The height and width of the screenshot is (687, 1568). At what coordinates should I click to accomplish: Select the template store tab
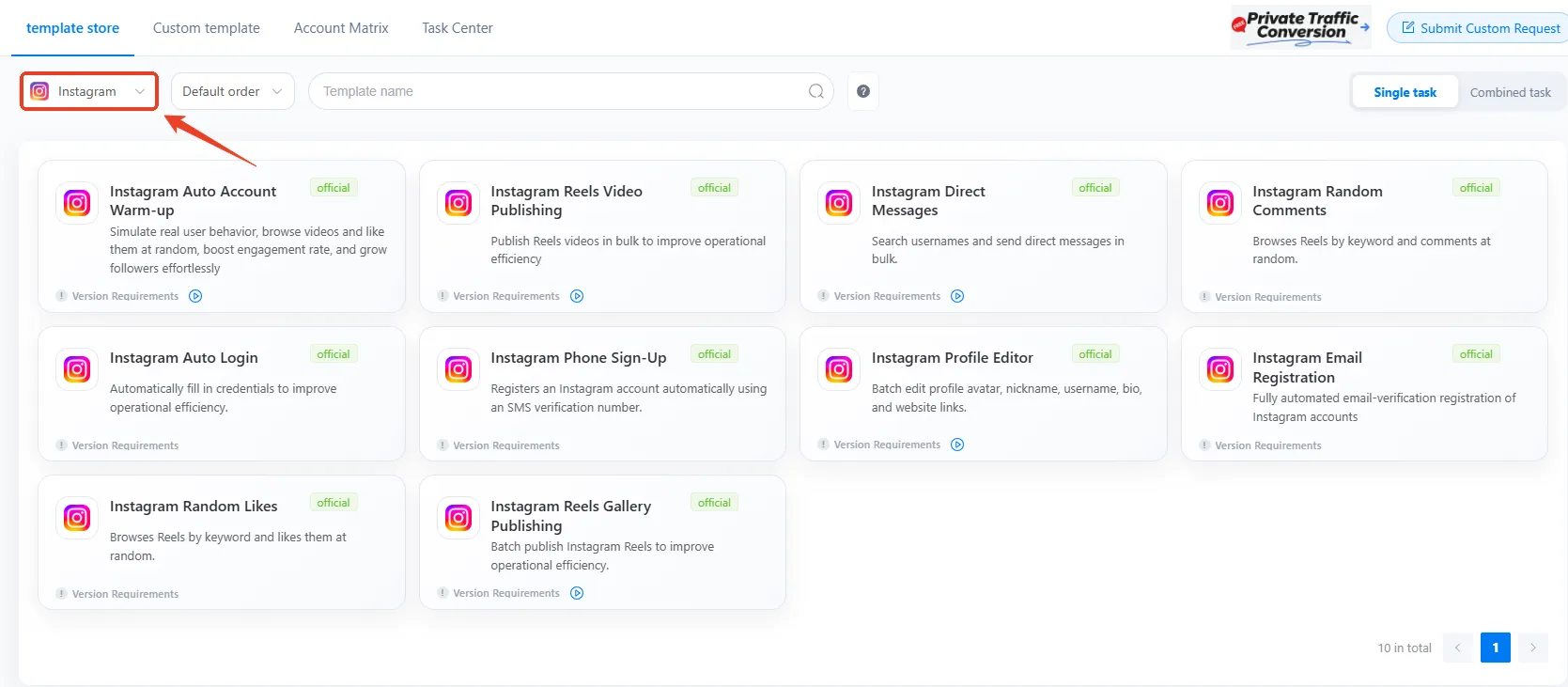pos(72,28)
